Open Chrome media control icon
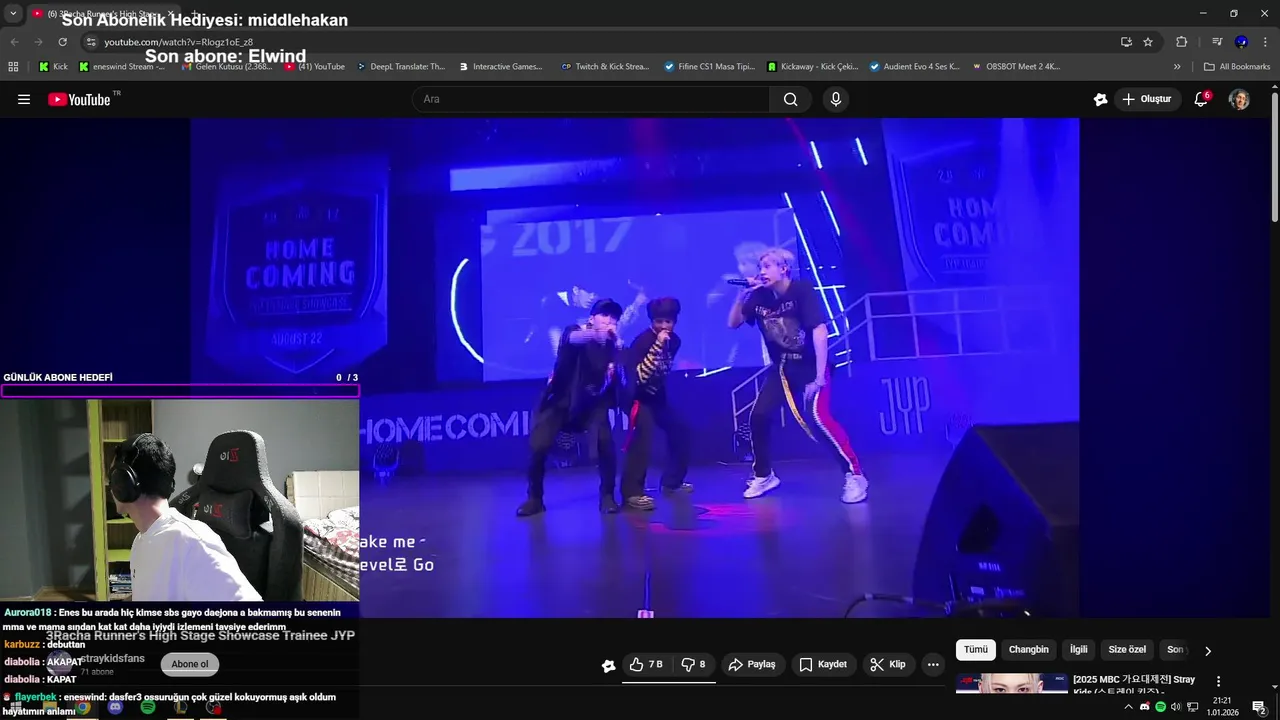The width and height of the screenshot is (1280, 720). (x=1217, y=42)
